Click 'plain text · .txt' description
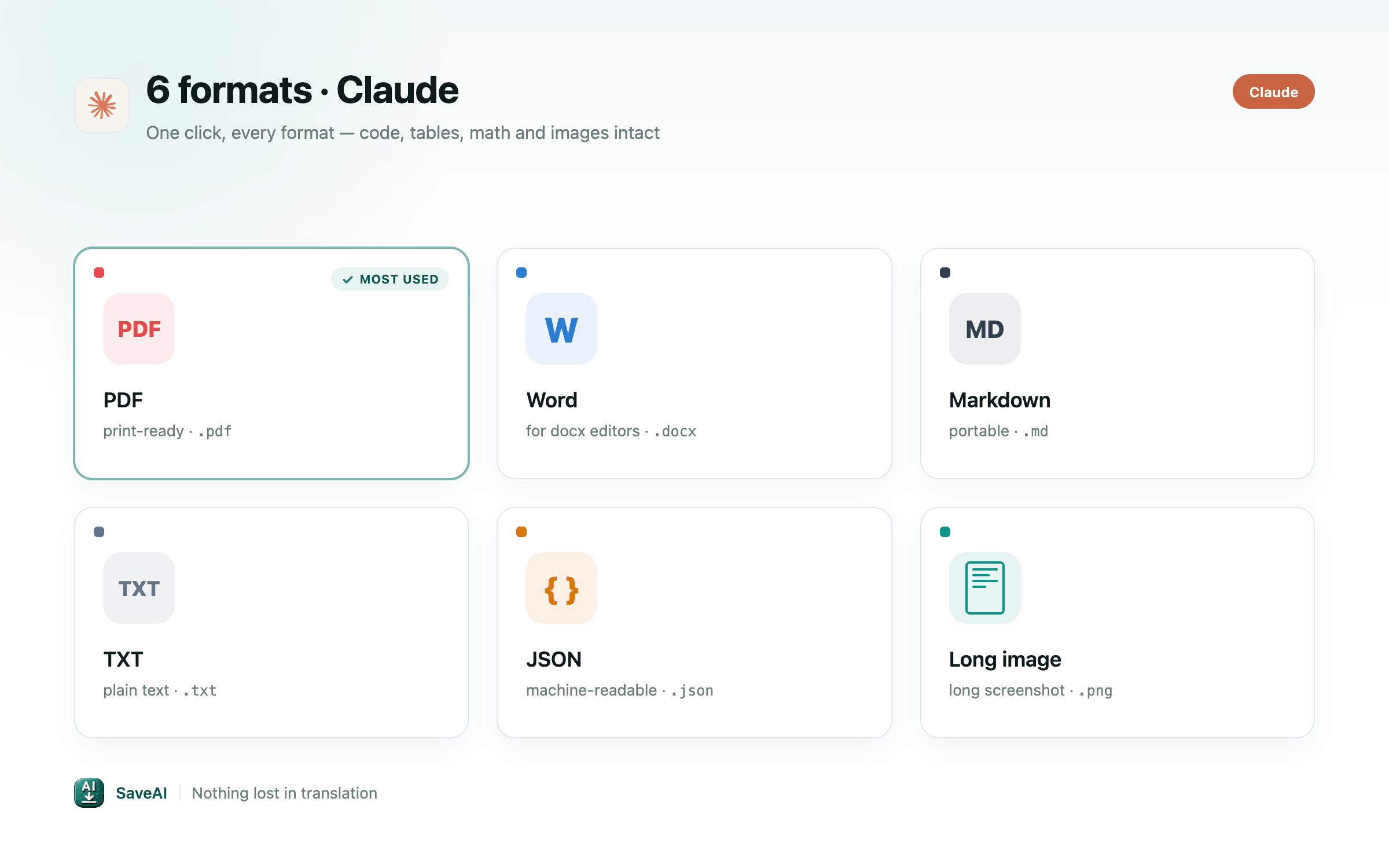 [160, 690]
